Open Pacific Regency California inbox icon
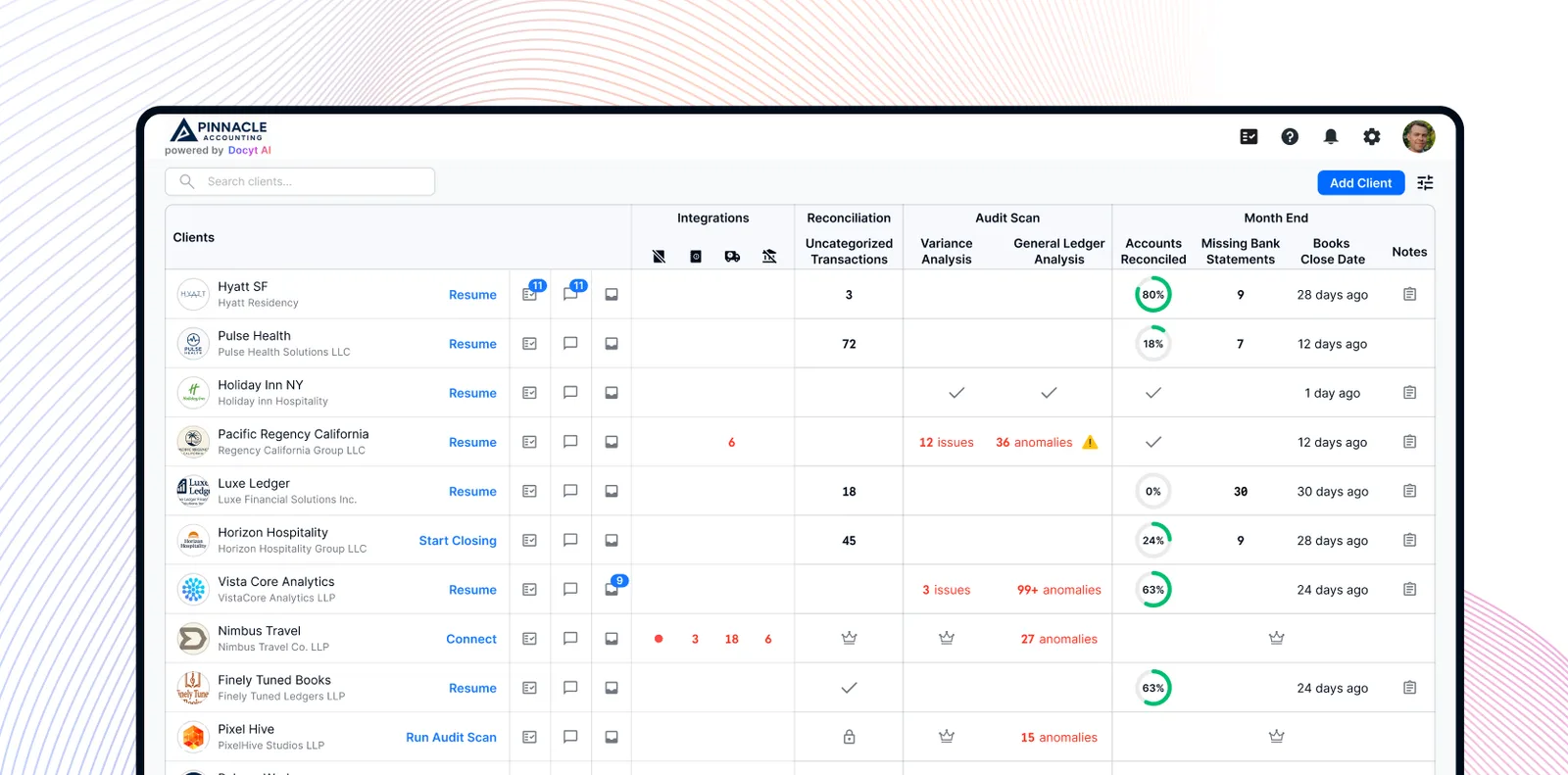 [x=612, y=442]
